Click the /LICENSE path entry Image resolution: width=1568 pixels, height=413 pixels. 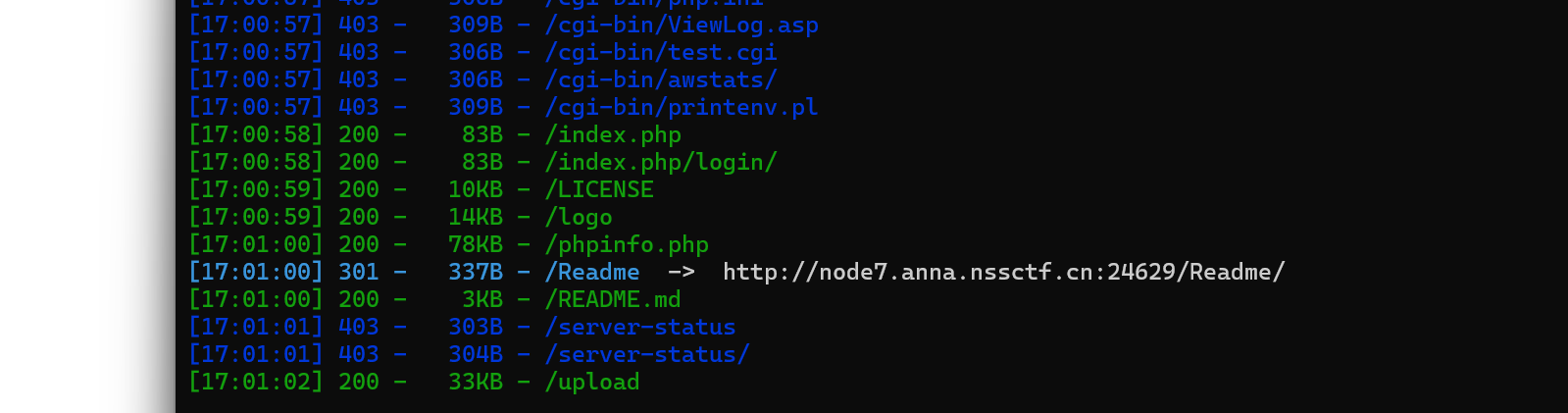[599, 190]
